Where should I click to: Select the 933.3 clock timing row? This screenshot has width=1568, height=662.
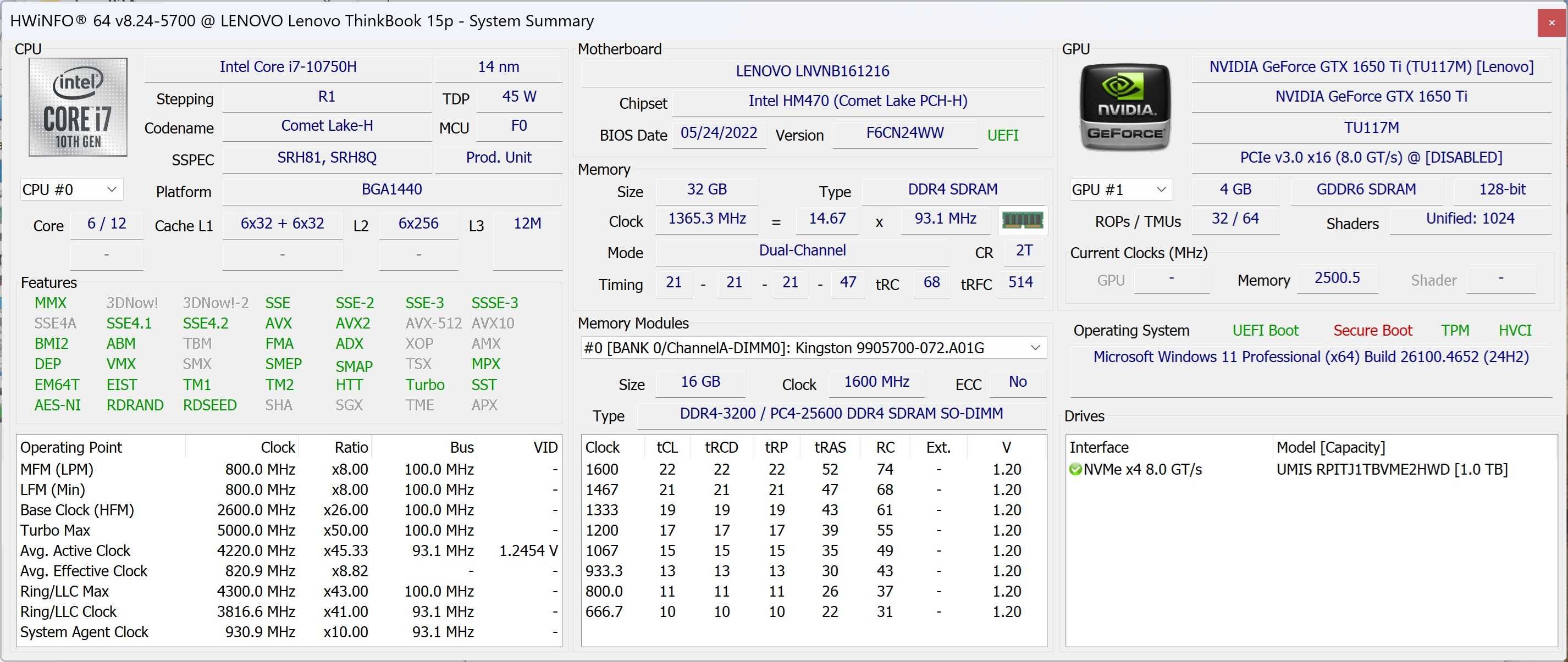pyautogui.click(x=813, y=571)
